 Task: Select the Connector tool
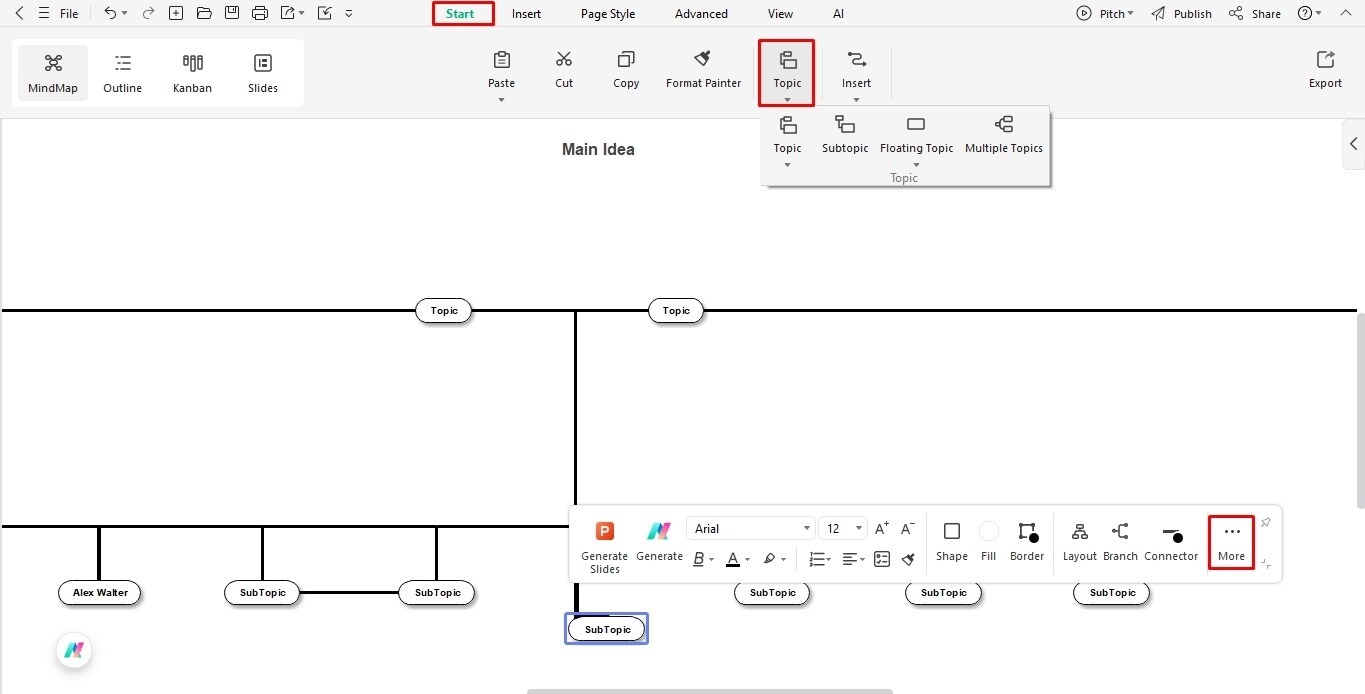tap(1170, 541)
